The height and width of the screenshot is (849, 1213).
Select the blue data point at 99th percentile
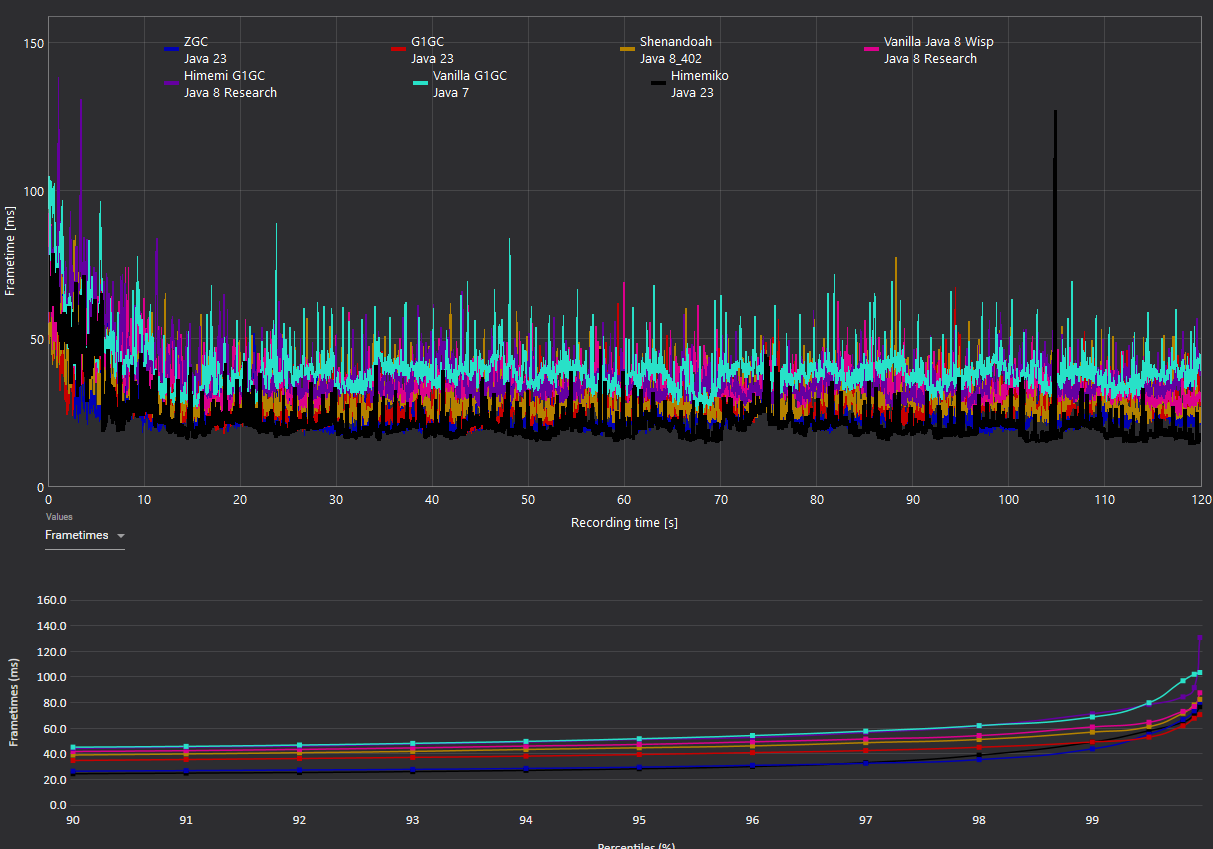tap(1092, 748)
